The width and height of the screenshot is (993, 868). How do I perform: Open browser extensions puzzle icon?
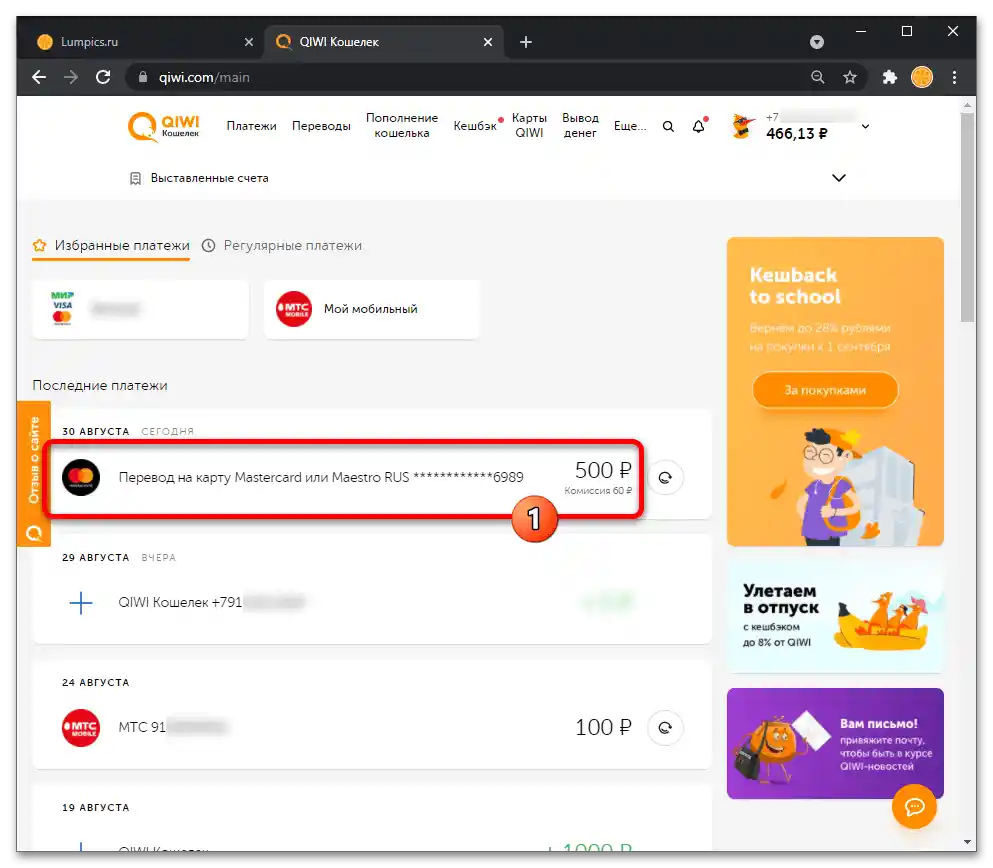pos(888,77)
